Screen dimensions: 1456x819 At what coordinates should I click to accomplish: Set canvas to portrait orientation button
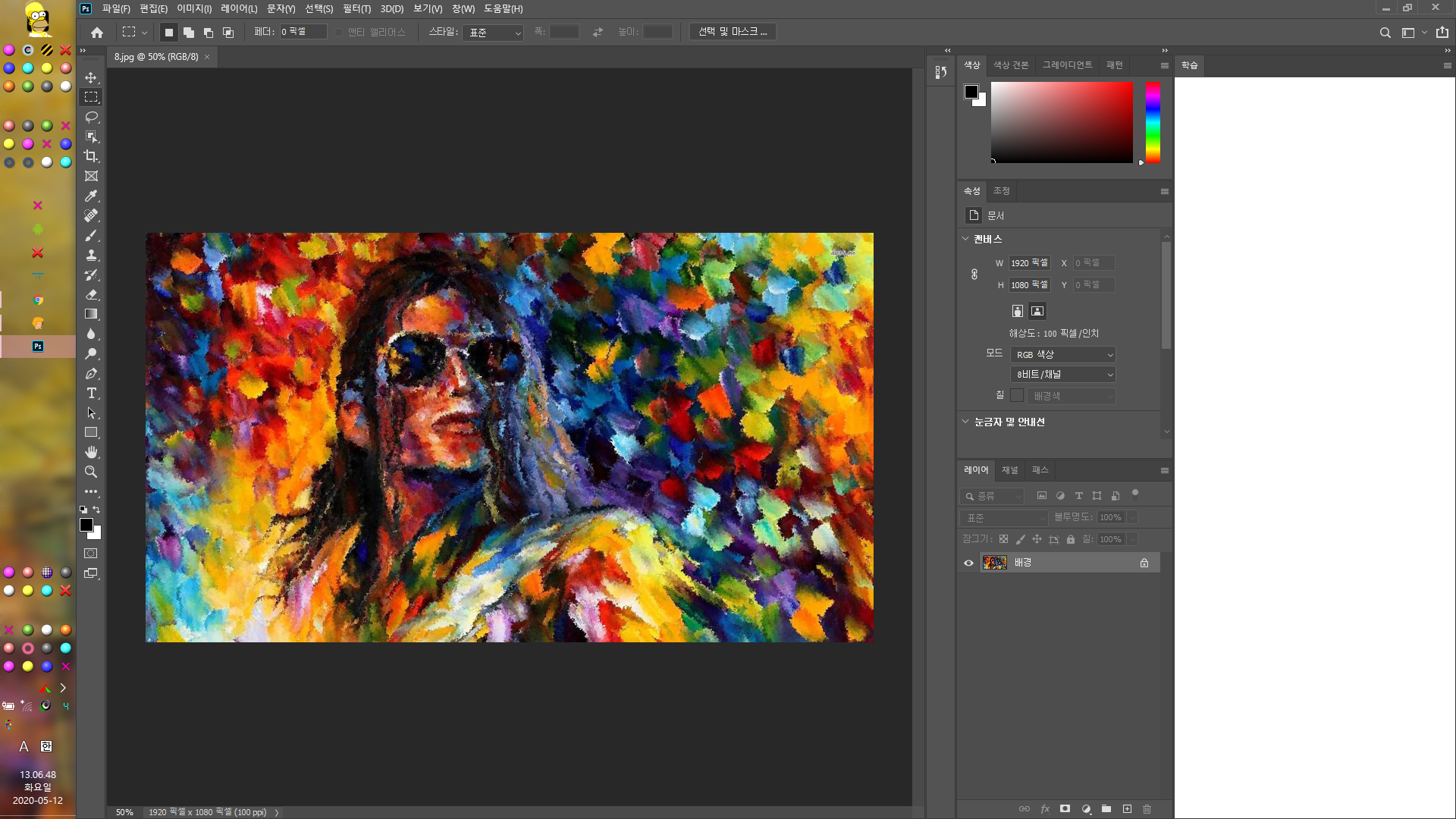[x=1018, y=311]
